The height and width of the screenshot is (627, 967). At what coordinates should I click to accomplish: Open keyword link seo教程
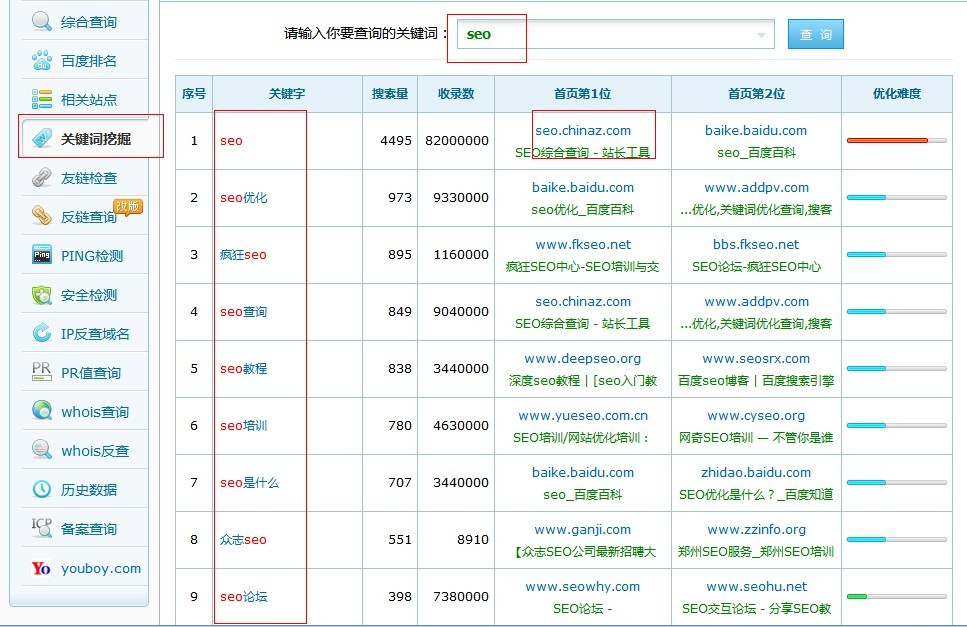pos(244,369)
